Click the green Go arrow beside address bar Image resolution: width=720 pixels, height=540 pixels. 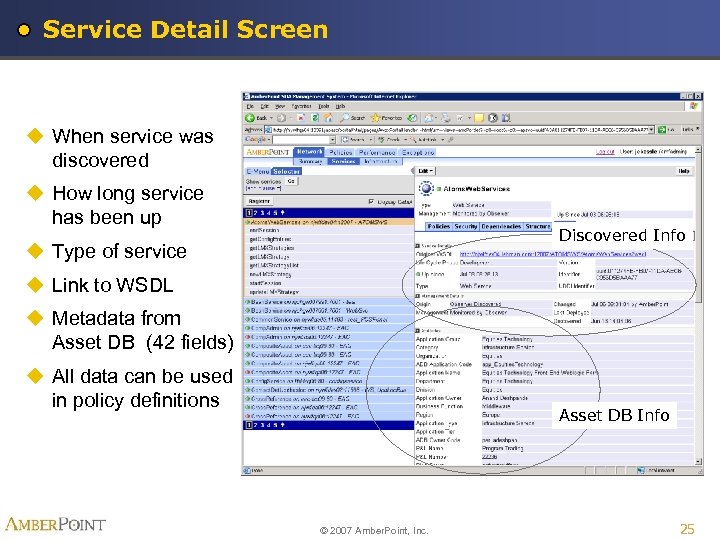click(662, 129)
